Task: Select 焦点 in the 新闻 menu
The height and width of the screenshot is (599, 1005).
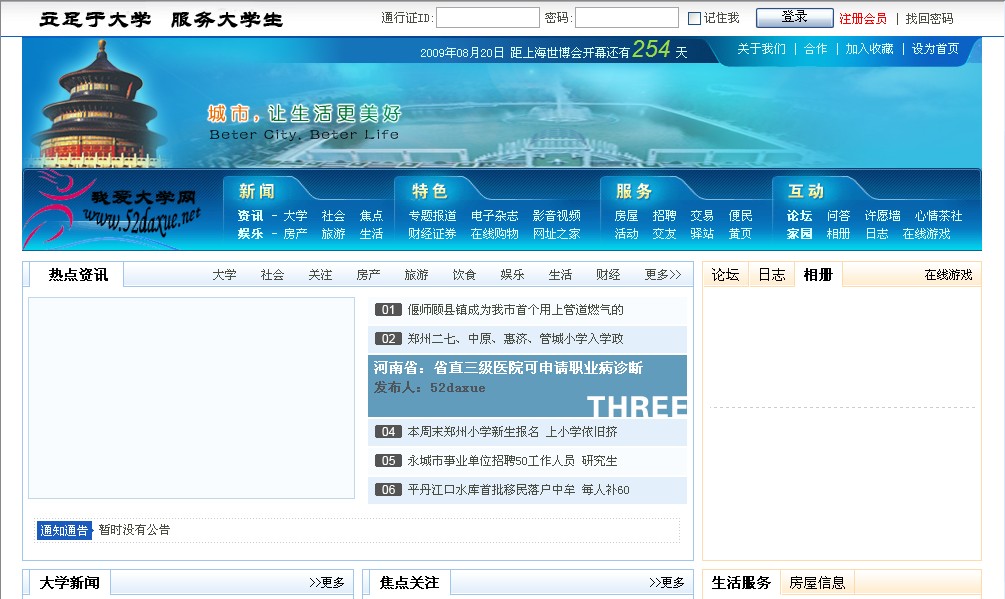Action: [371, 216]
